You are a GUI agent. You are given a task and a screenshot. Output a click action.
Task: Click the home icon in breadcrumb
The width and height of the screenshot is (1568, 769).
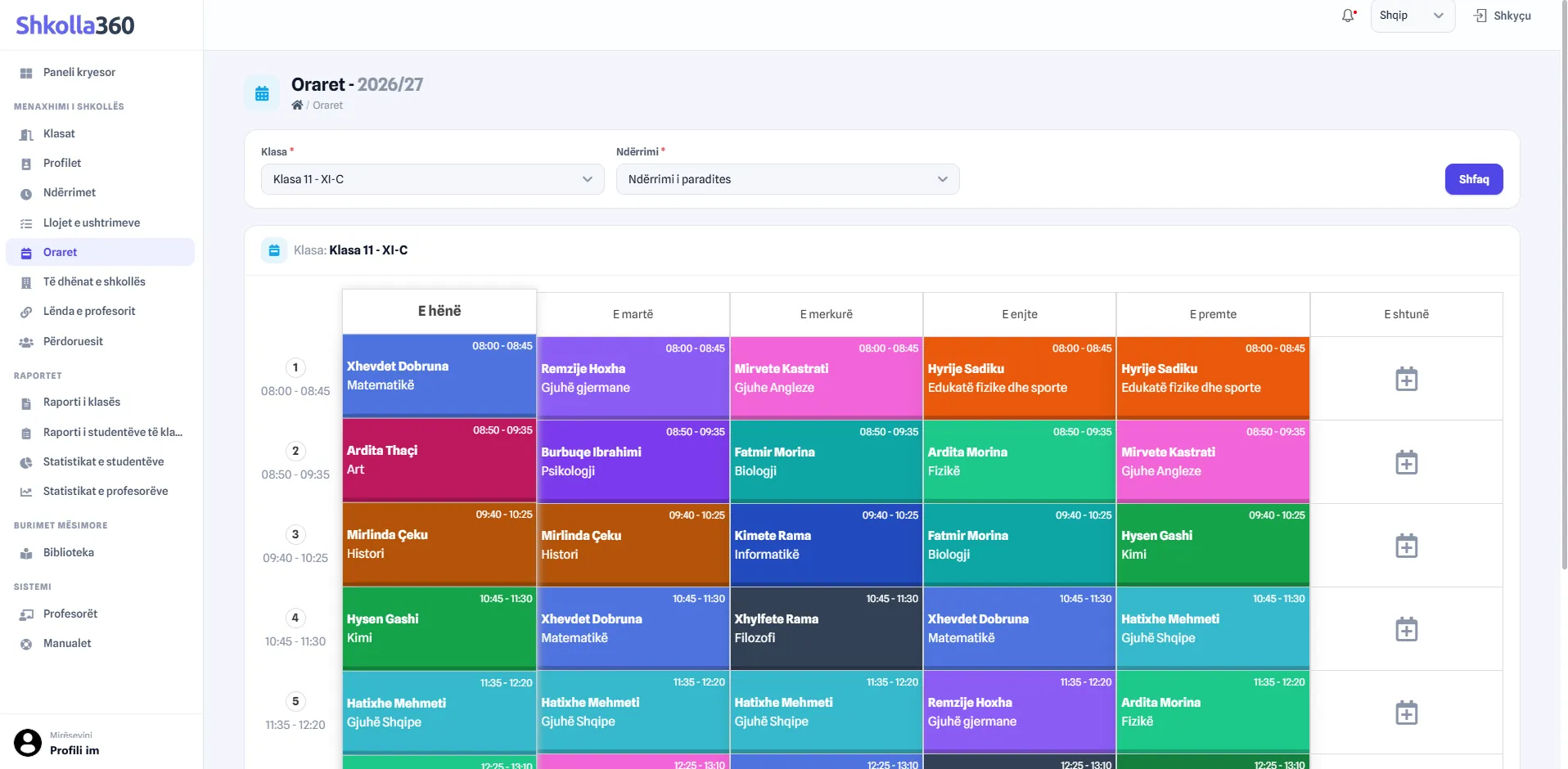tap(297, 105)
